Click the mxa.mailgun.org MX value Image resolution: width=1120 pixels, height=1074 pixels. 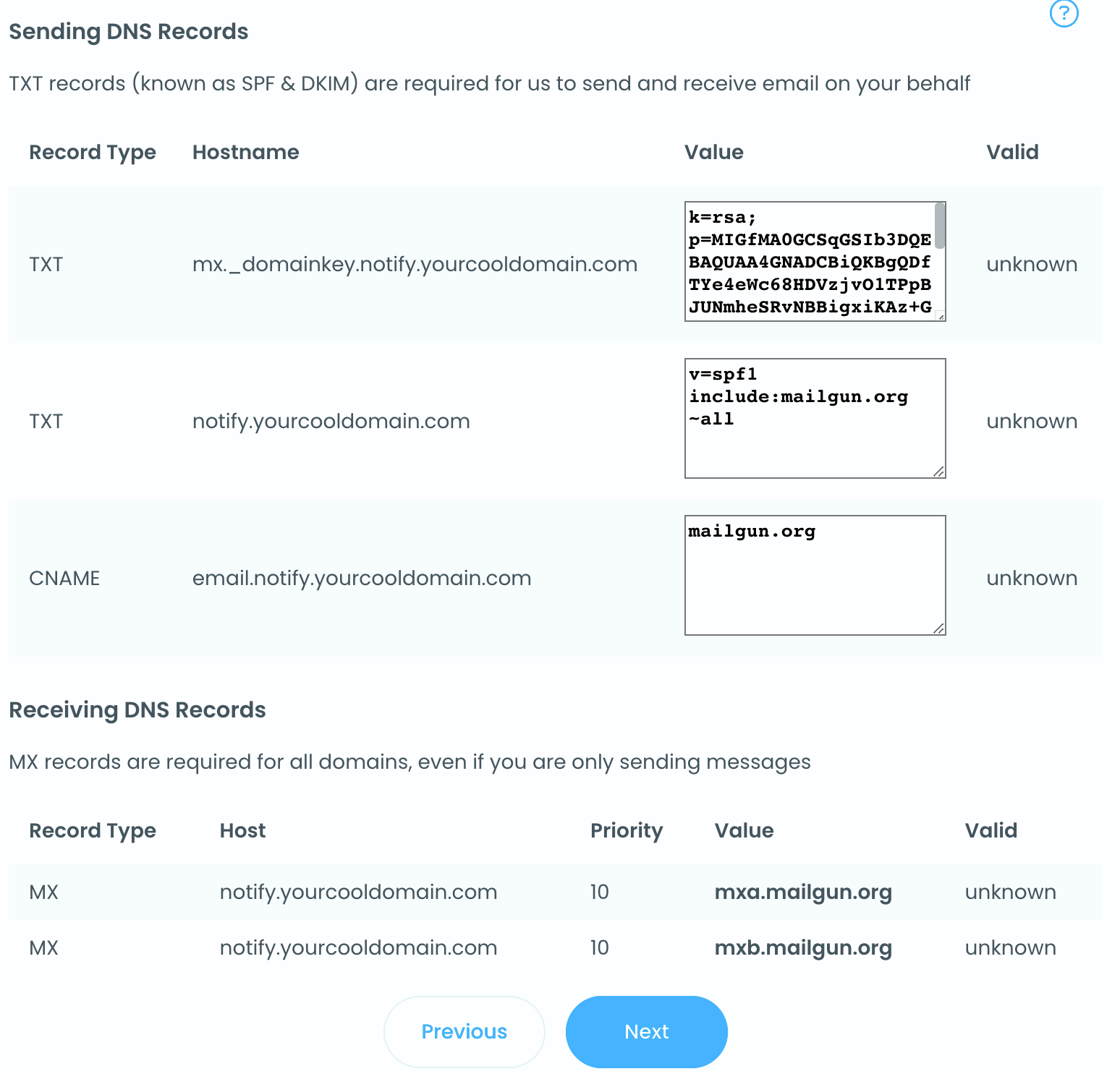pos(803,892)
